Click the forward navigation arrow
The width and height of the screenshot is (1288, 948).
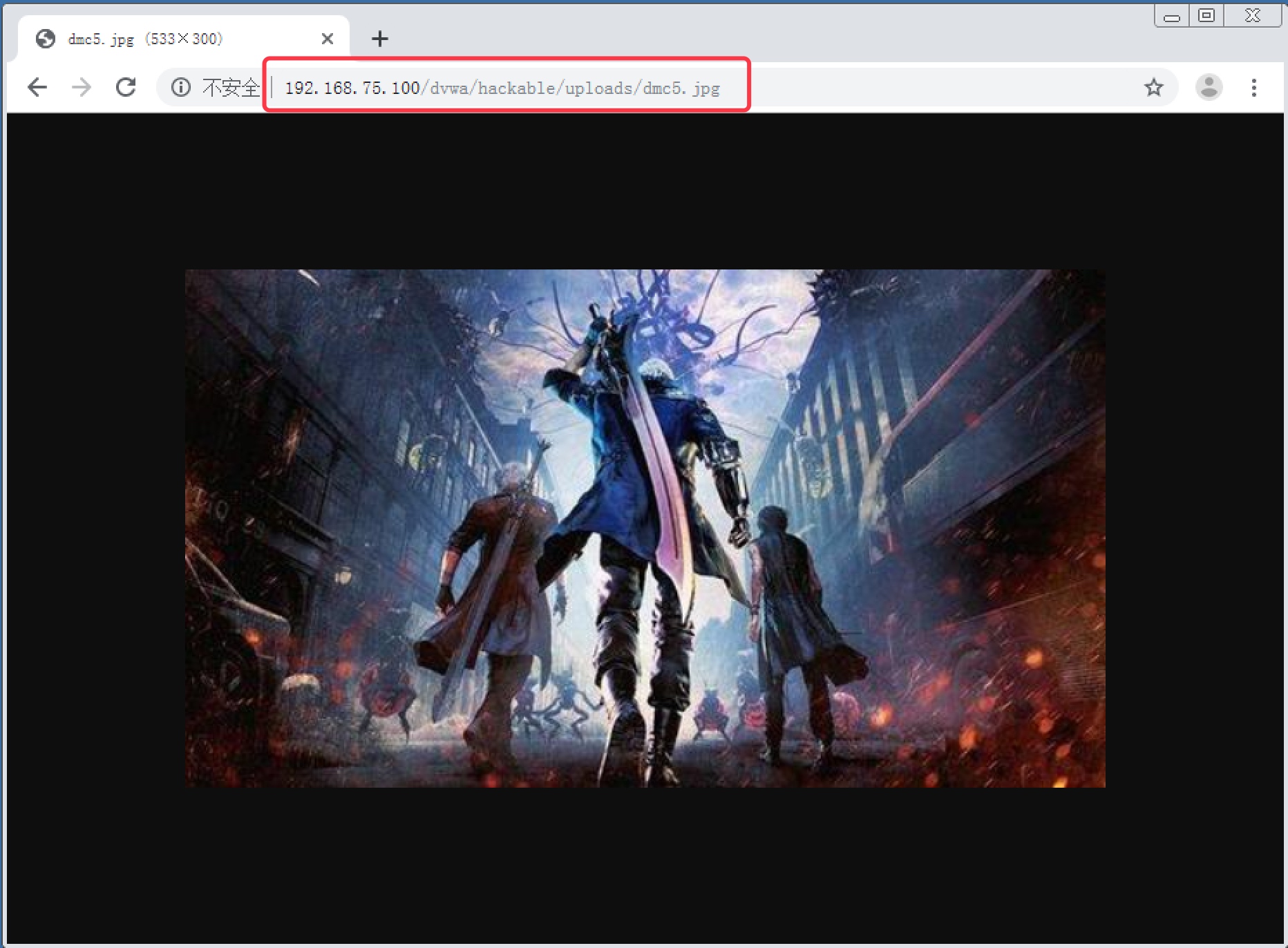coord(82,87)
